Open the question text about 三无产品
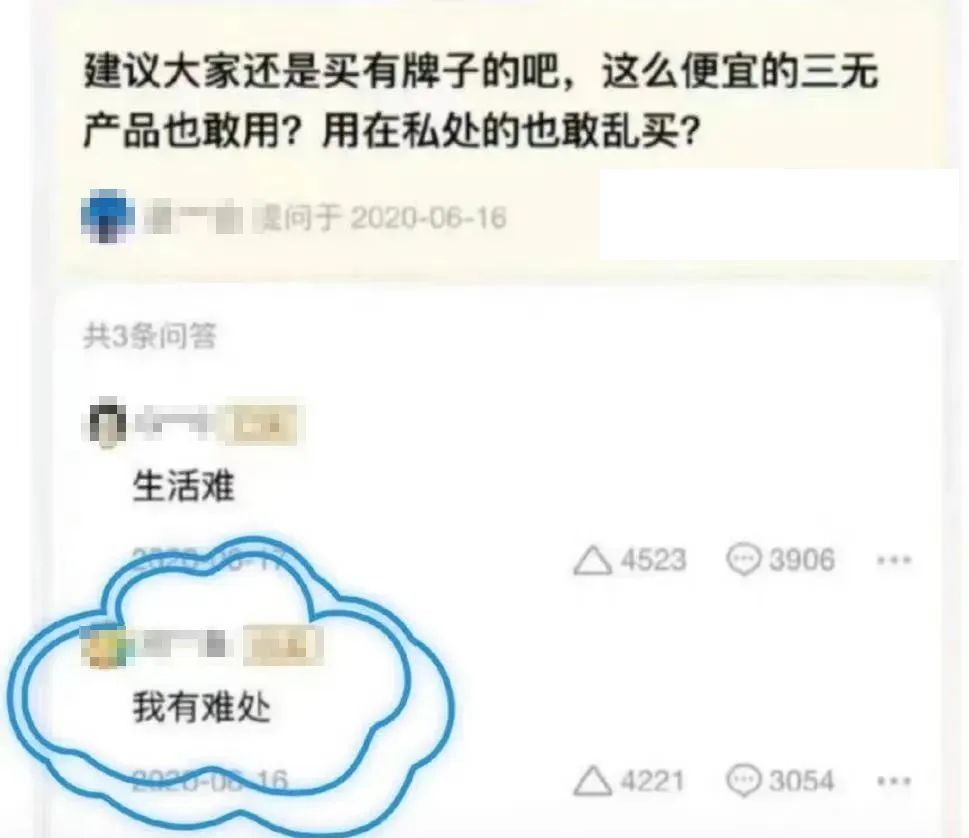 point(481,101)
